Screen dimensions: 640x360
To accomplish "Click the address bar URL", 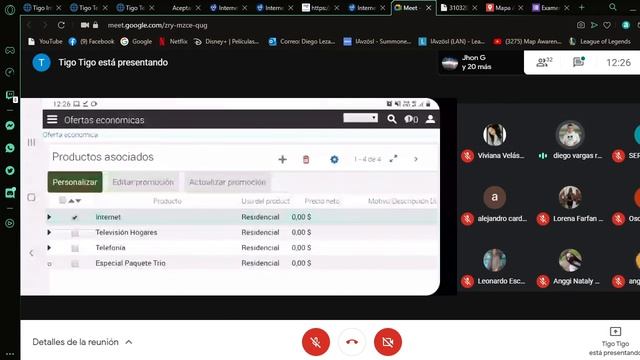I will pyautogui.click(x=158, y=25).
